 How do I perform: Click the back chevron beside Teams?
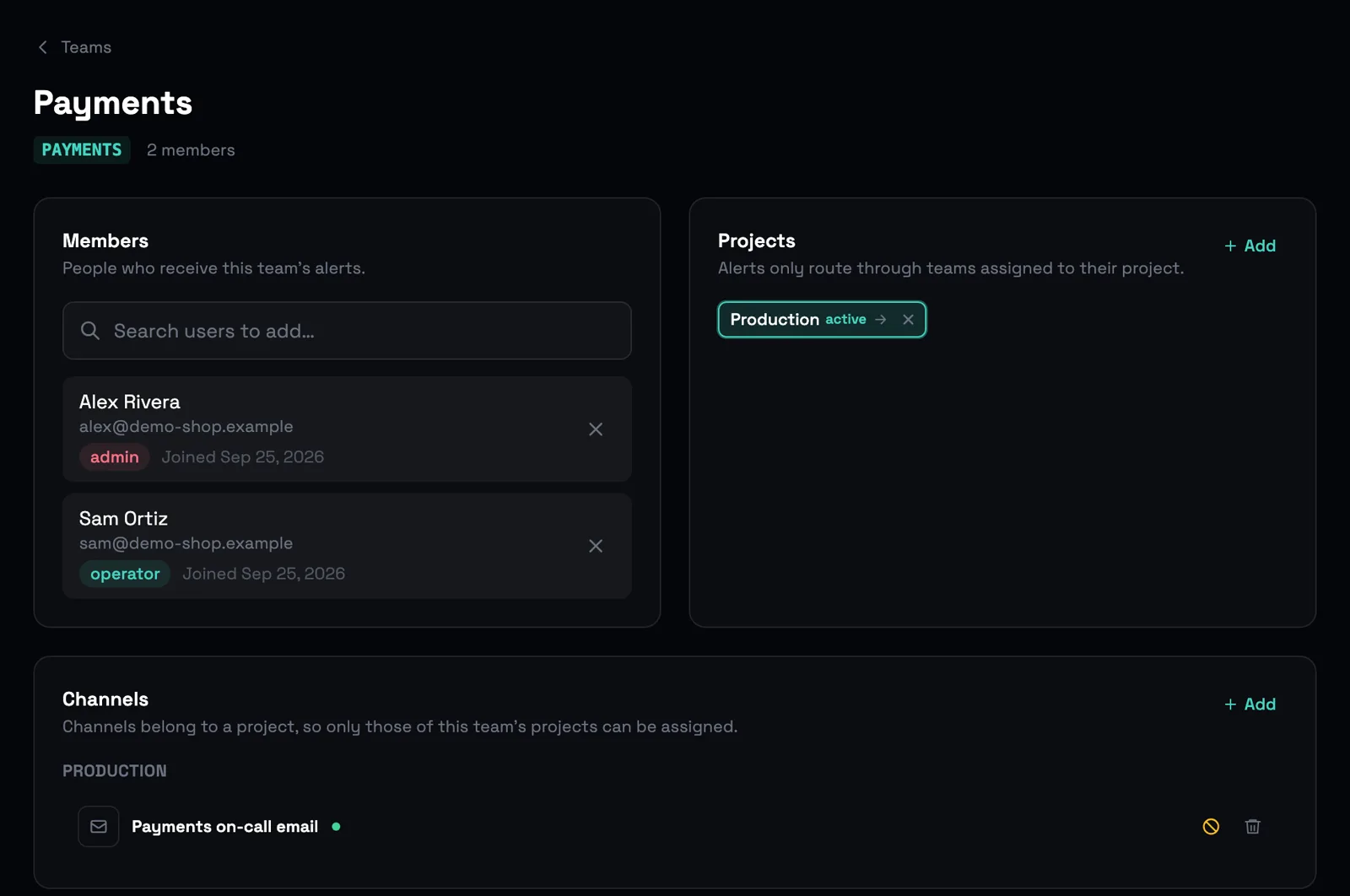point(43,47)
